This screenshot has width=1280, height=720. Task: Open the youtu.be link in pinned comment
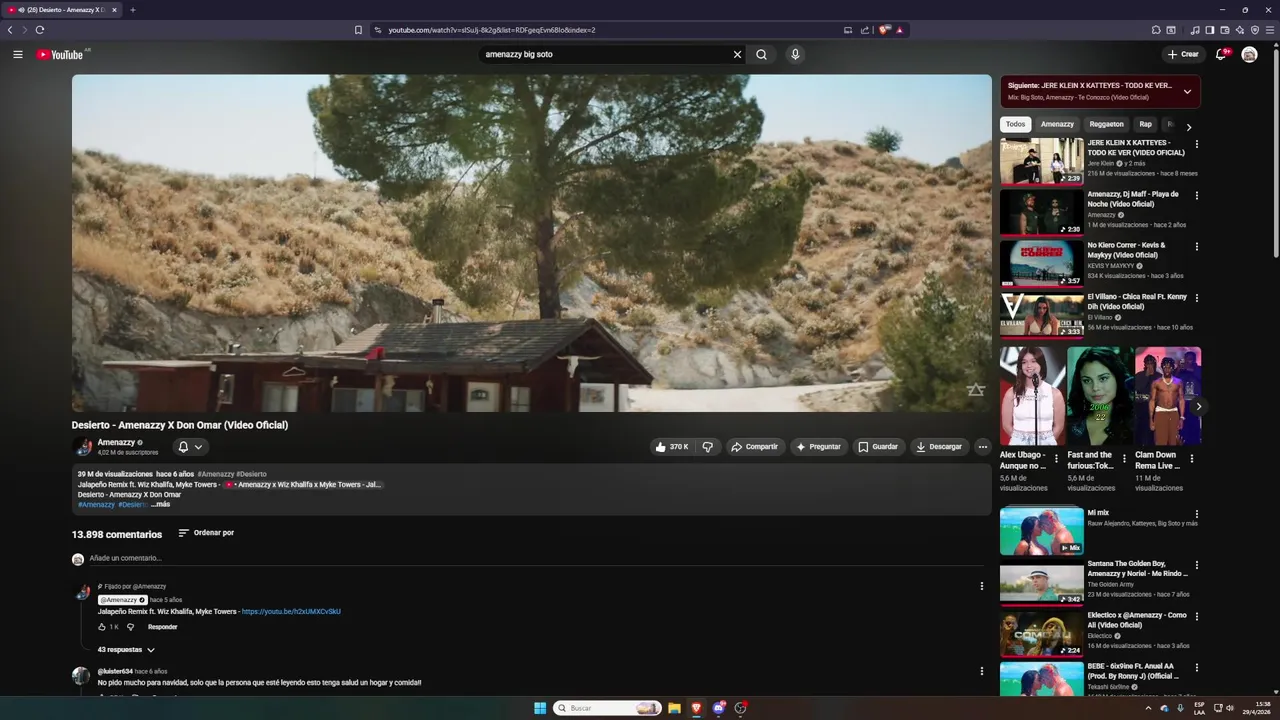click(x=291, y=611)
